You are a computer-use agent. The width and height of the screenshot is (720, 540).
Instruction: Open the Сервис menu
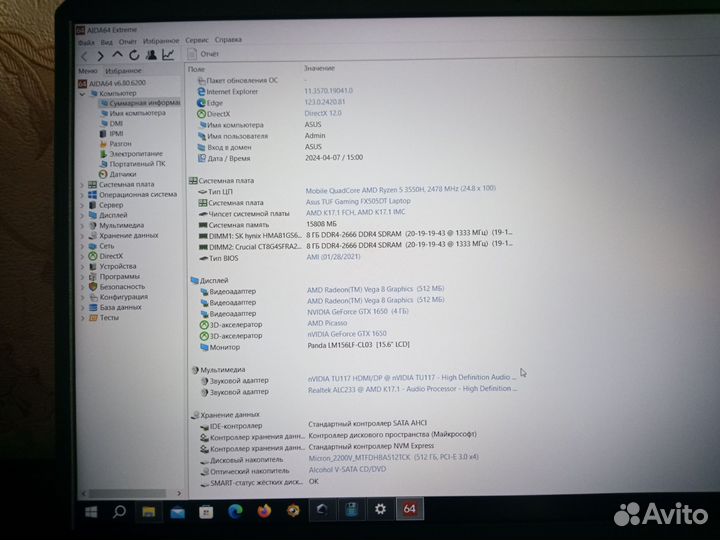(196, 42)
